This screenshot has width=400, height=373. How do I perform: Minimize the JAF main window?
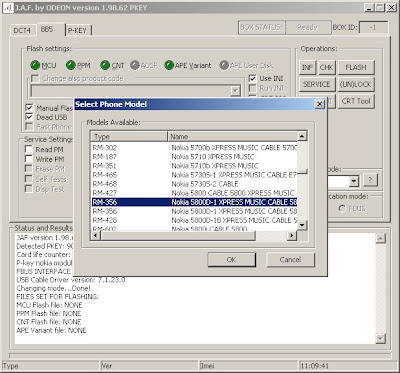369,8
